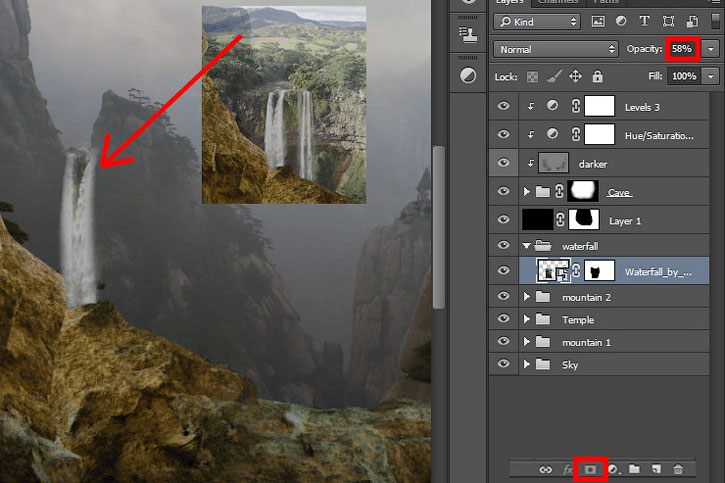This screenshot has width=725, height=483.
Task: Expand the Sky group
Action: 527,364
